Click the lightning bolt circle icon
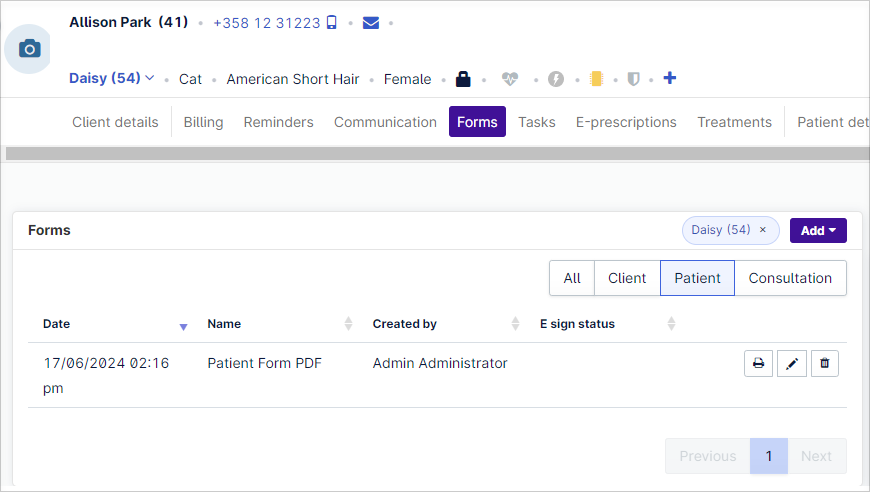The width and height of the screenshot is (870, 492). [x=556, y=79]
